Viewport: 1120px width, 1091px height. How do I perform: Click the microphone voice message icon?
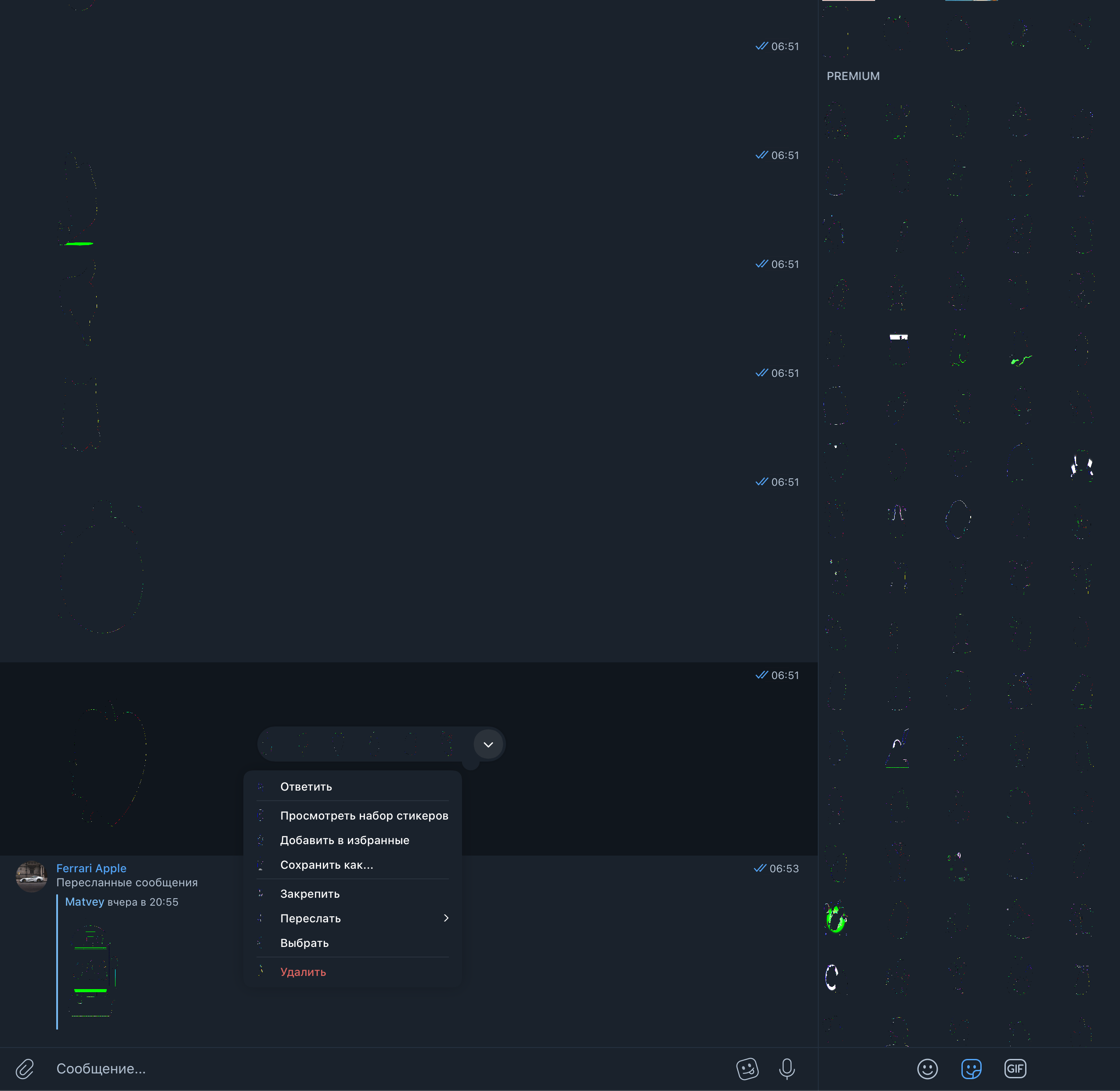pyautogui.click(x=787, y=1069)
